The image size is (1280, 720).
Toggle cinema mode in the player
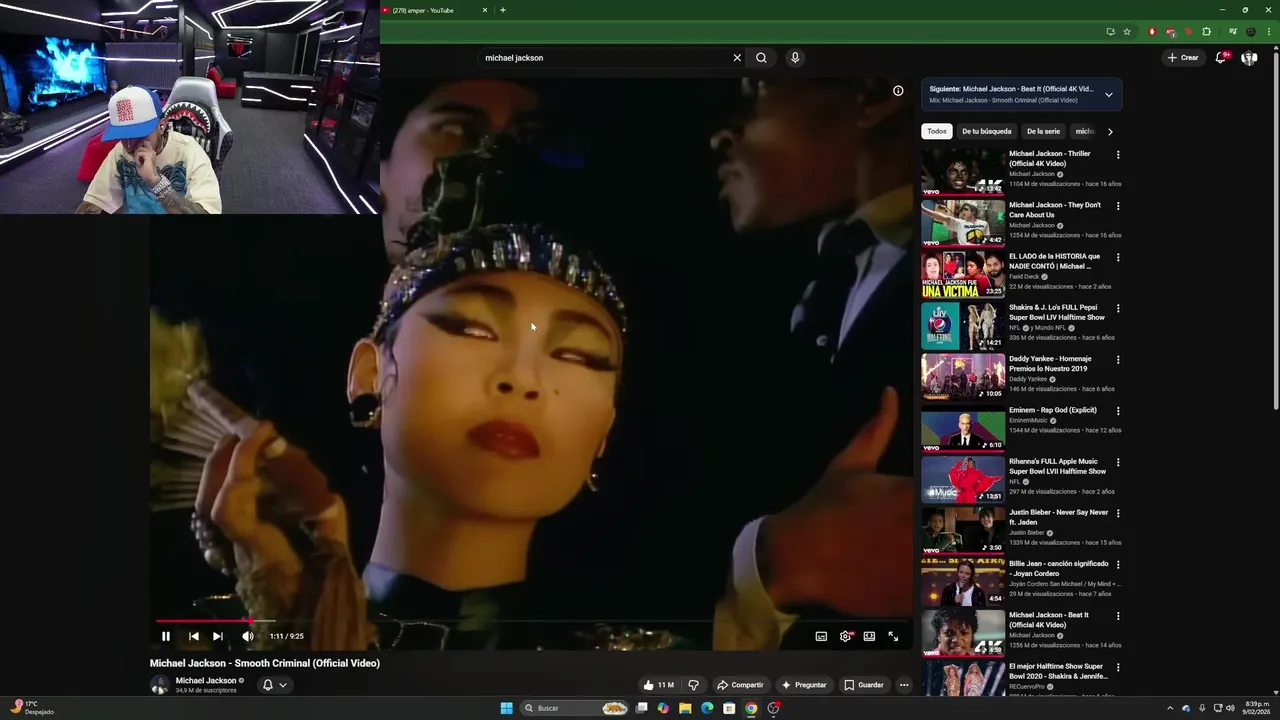(x=869, y=636)
